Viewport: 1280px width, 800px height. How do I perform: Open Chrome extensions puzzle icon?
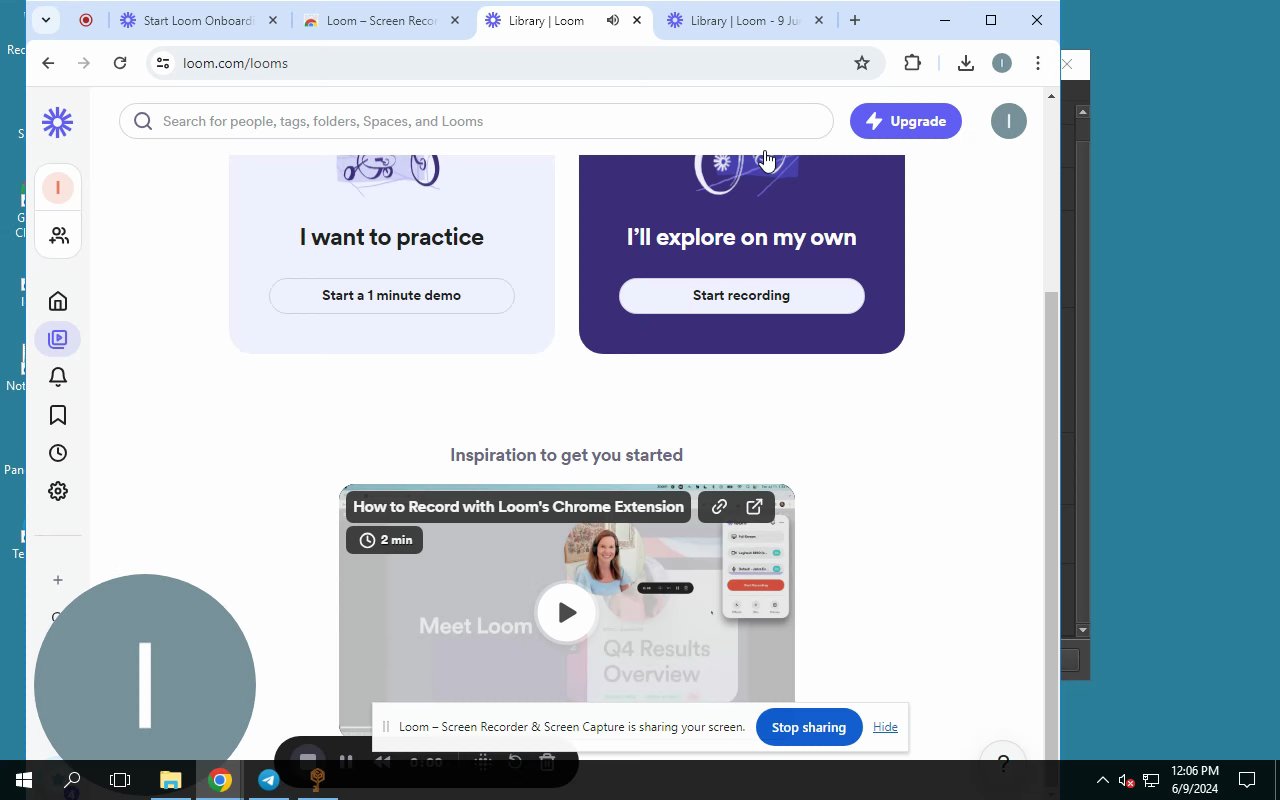click(912, 63)
